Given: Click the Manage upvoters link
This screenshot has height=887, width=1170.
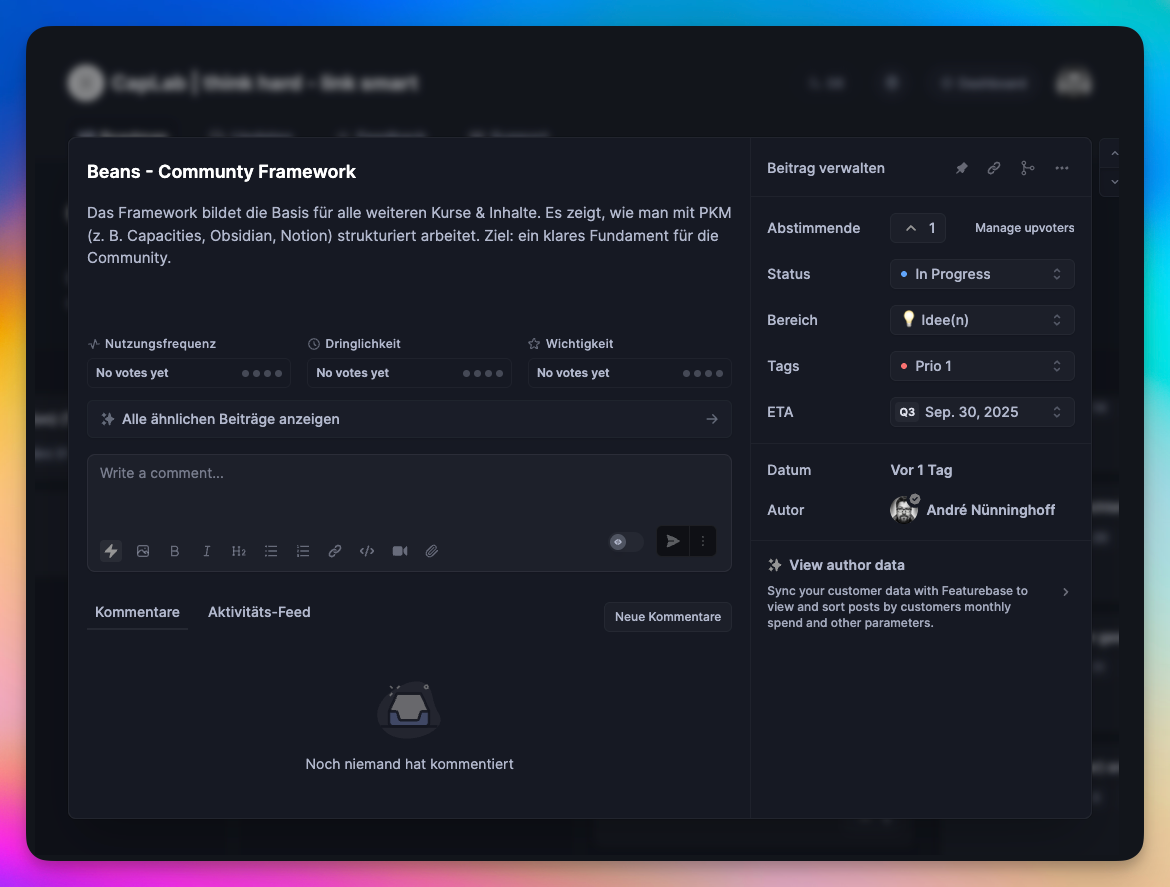Looking at the screenshot, I should [x=1024, y=228].
